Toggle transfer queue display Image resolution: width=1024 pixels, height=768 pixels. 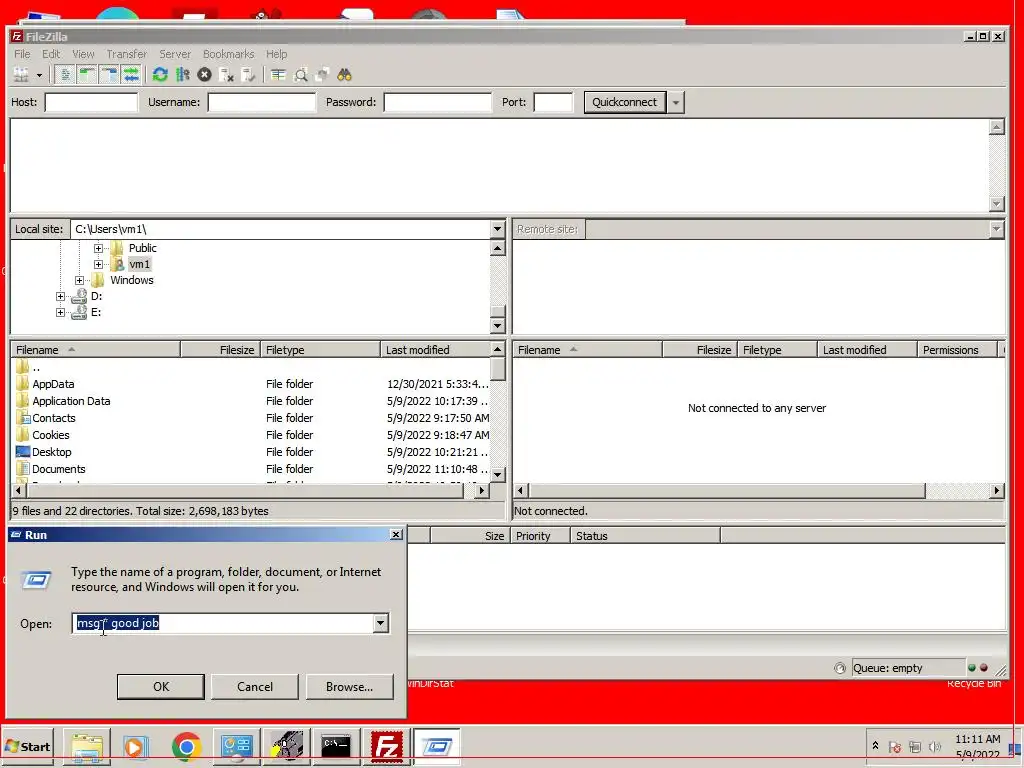(131, 75)
